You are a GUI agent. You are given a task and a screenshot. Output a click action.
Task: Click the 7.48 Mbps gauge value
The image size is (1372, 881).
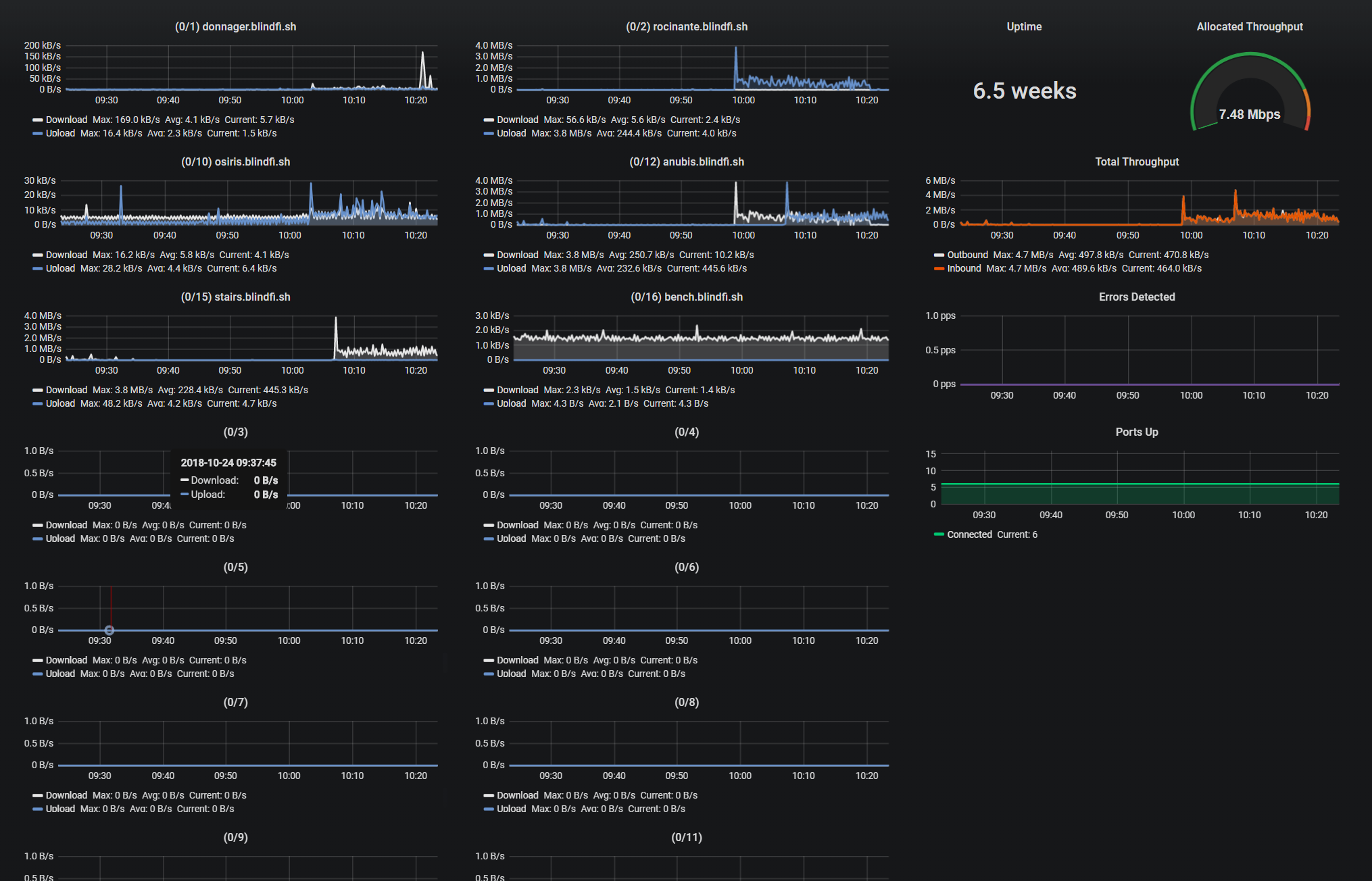1249,115
